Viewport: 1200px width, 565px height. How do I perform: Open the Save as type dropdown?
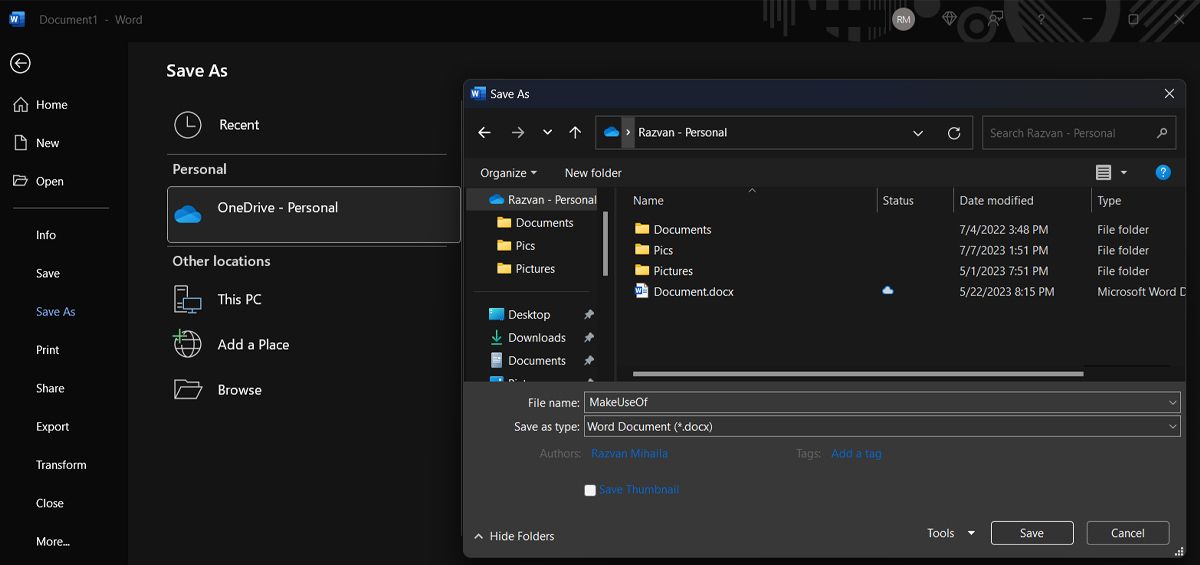[881, 426]
